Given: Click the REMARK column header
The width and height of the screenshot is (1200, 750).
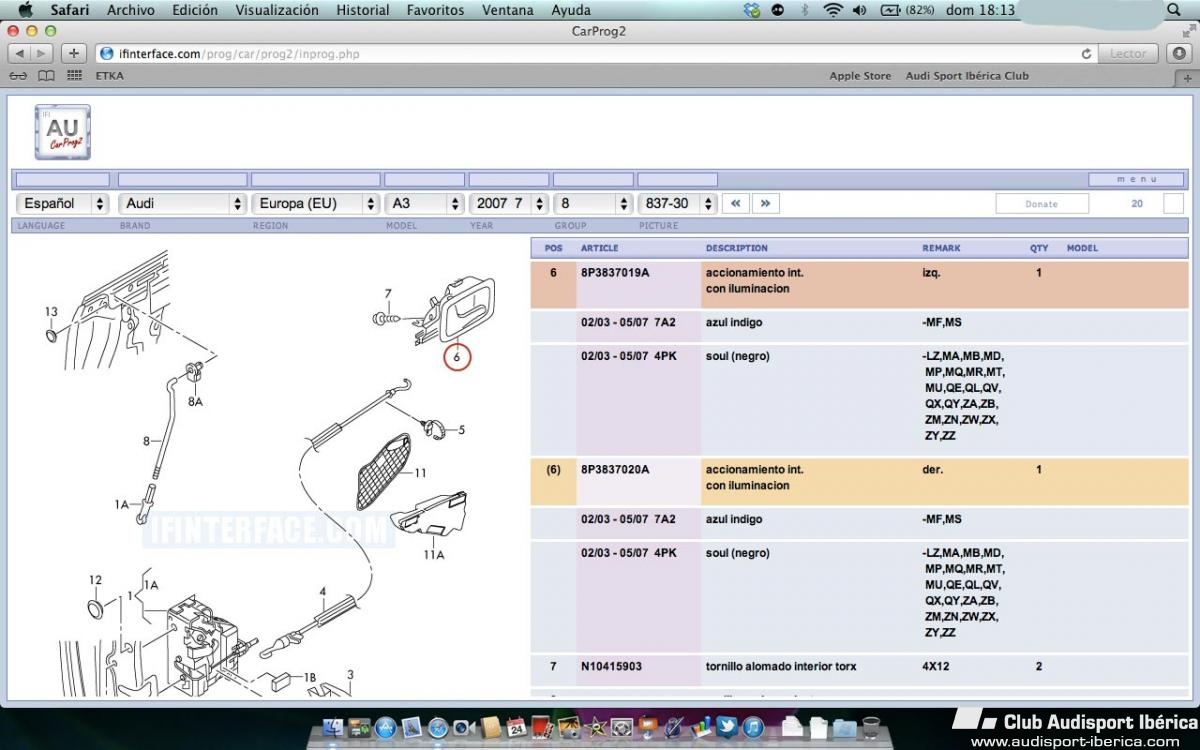Looking at the screenshot, I should [941, 248].
